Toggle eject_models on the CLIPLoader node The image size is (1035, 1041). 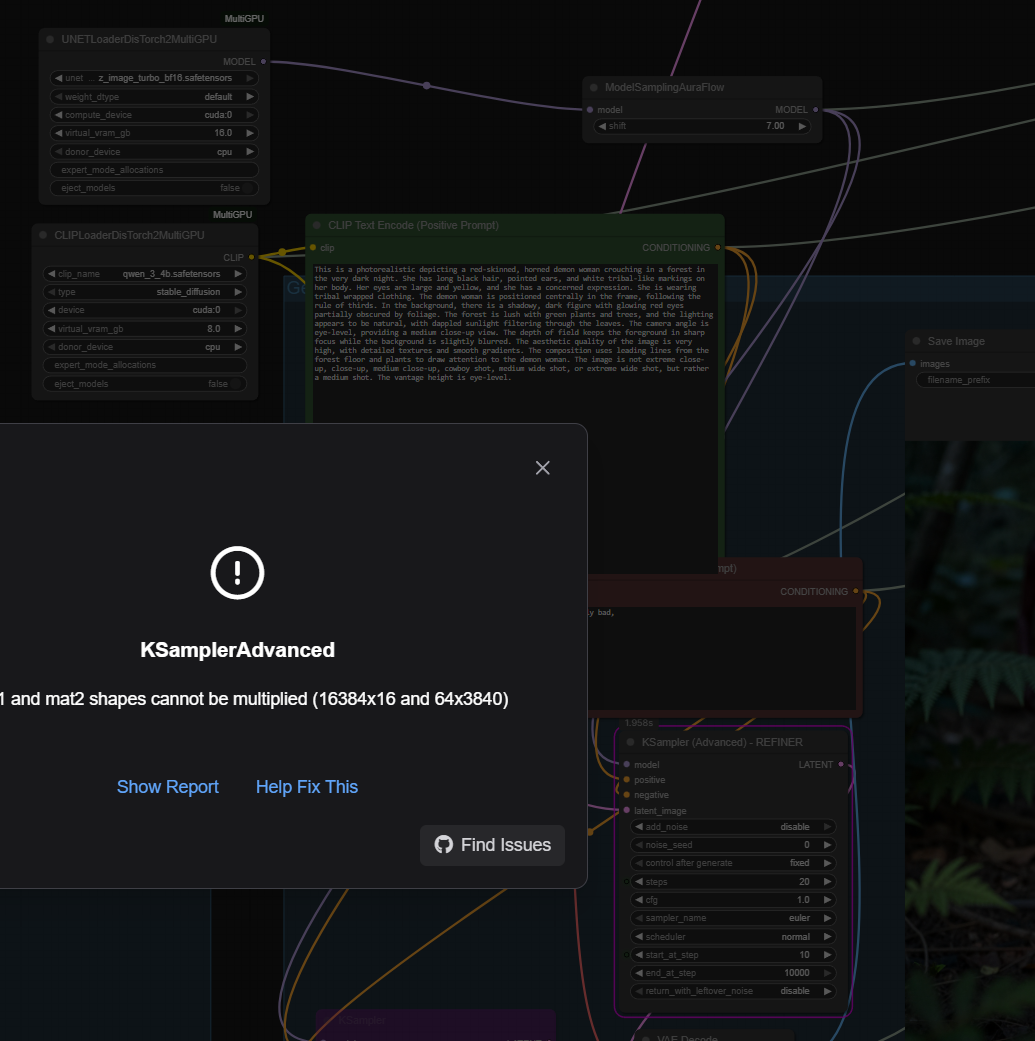[x=145, y=384]
